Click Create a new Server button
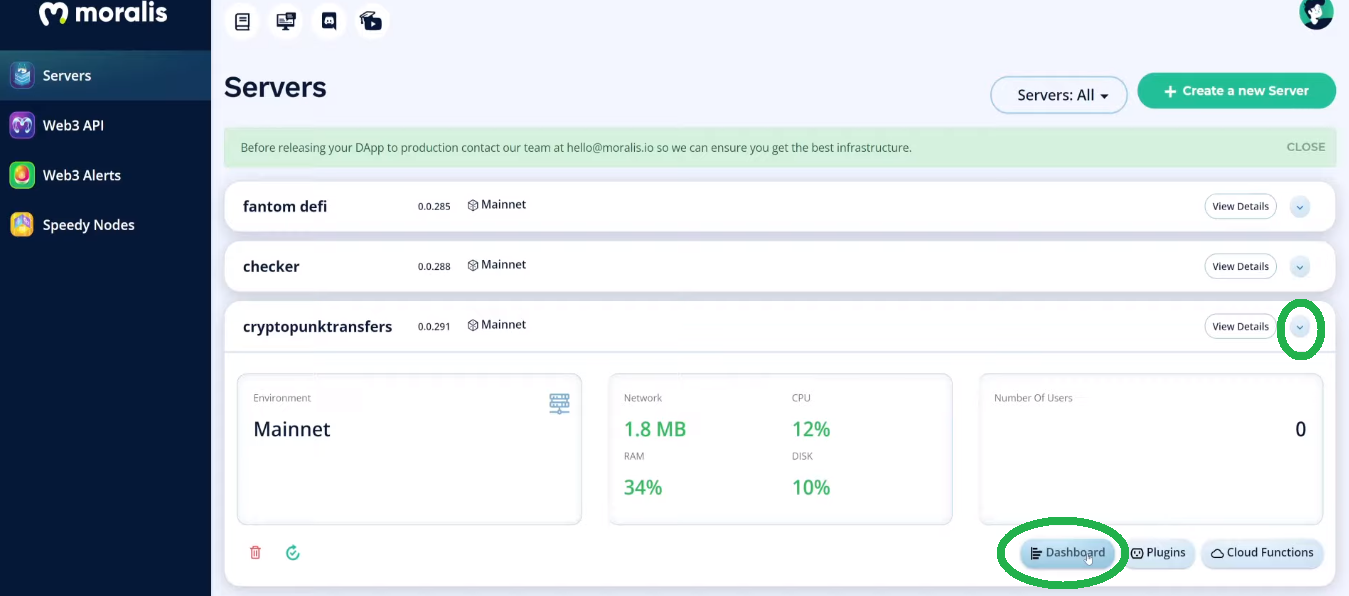This screenshot has height=596, width=1349. pyautogui.click(x=1236, y=90)
